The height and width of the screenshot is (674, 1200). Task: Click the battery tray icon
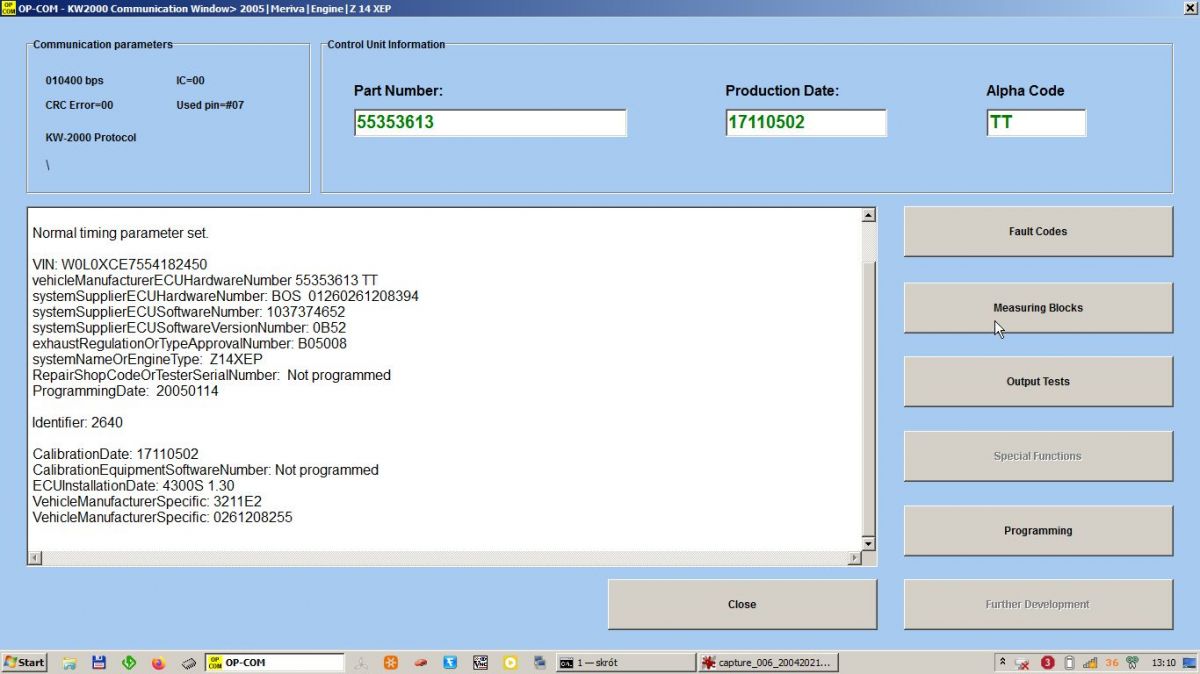(x=1069, y=663)
